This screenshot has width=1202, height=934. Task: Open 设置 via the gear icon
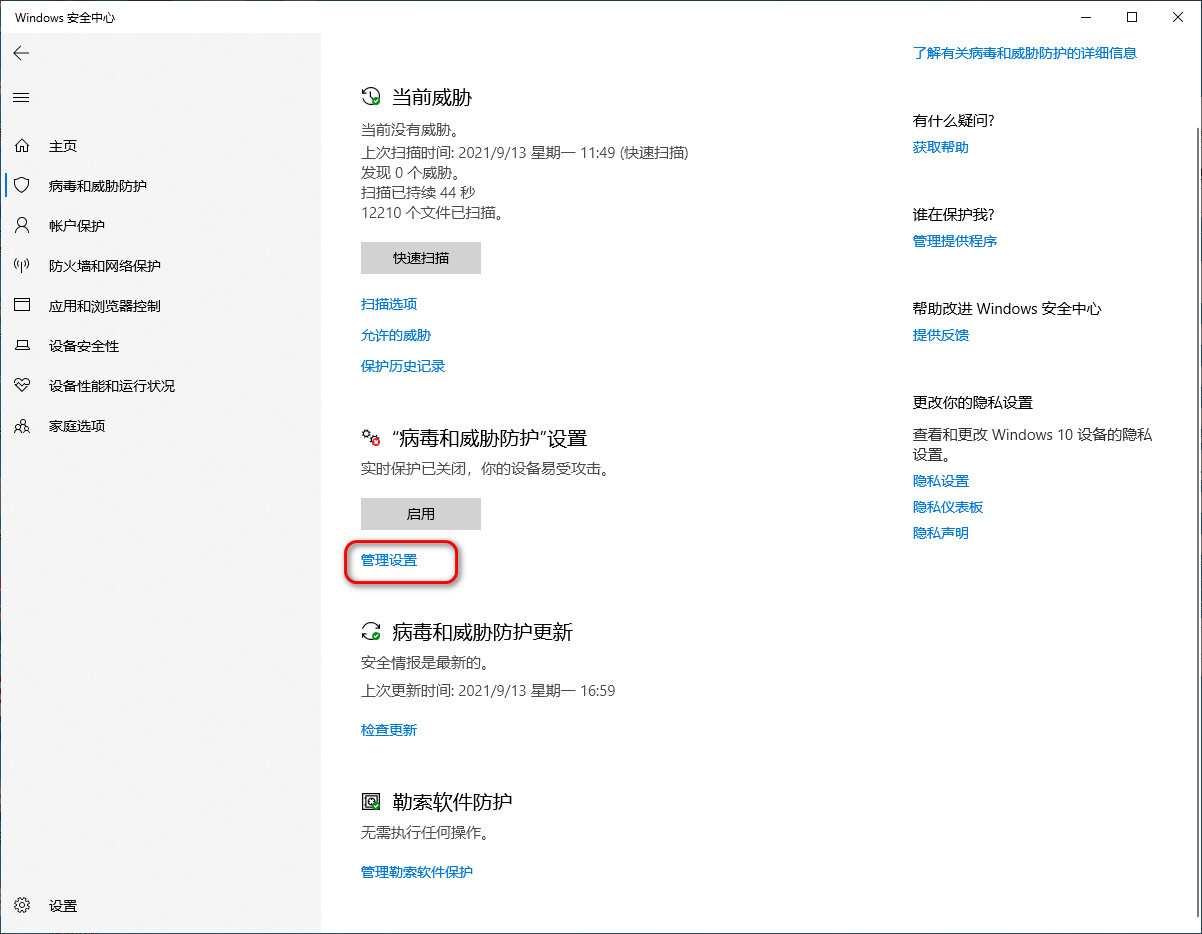pos(22,906)
